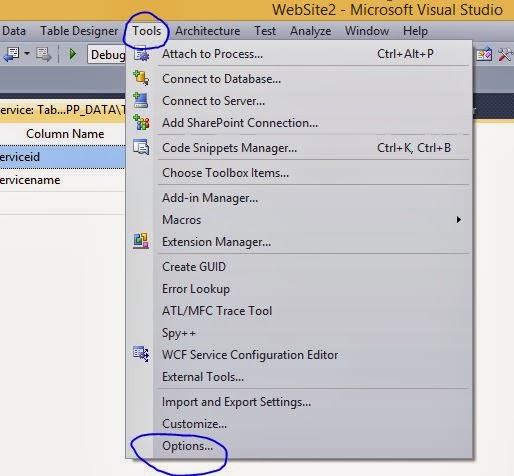Click the Extension Manager icon
The width and height of the screenshot is (514, 476).
point(141,241)
